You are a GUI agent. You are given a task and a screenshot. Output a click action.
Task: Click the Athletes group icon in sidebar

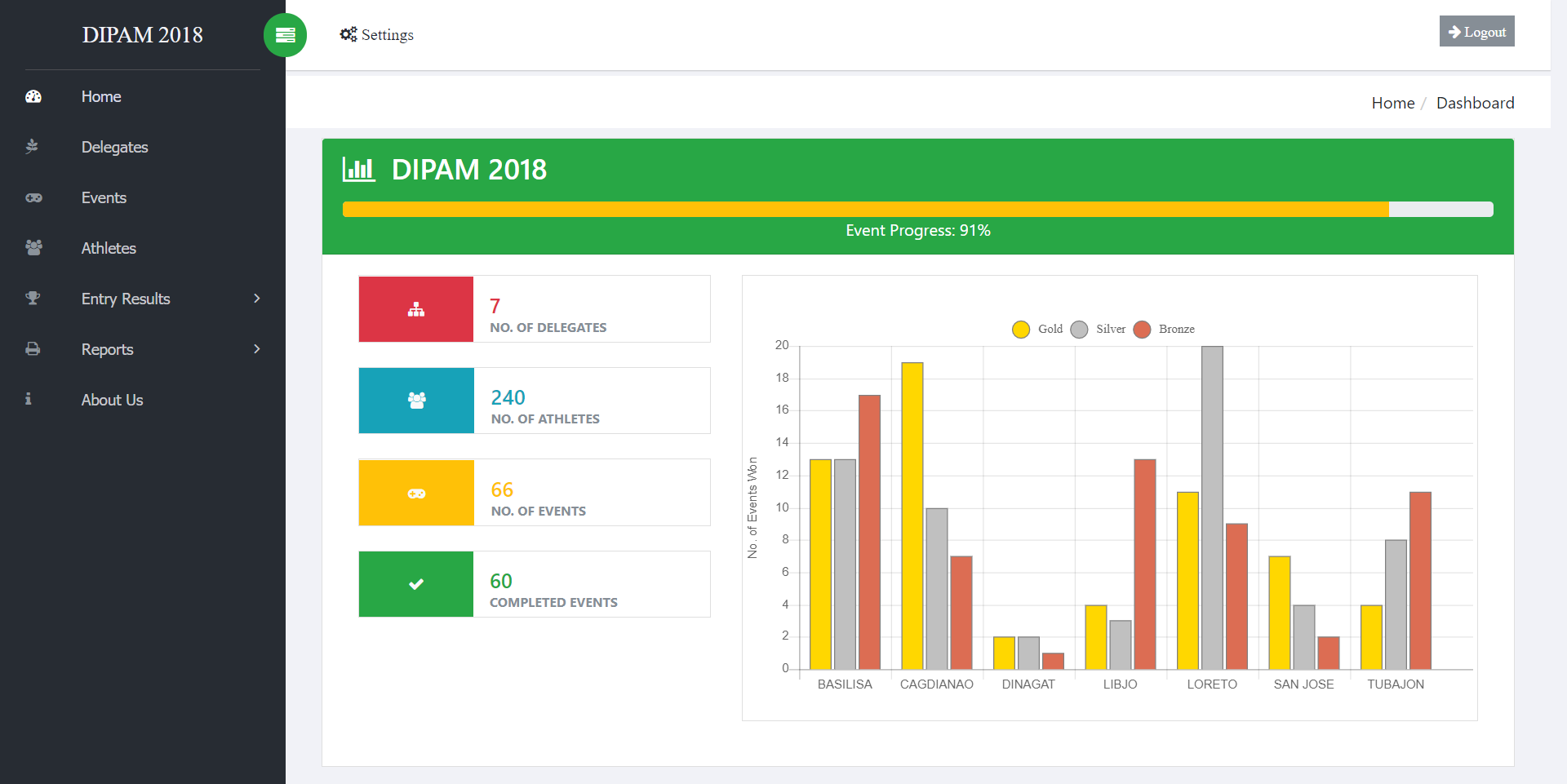click(33, 248)
